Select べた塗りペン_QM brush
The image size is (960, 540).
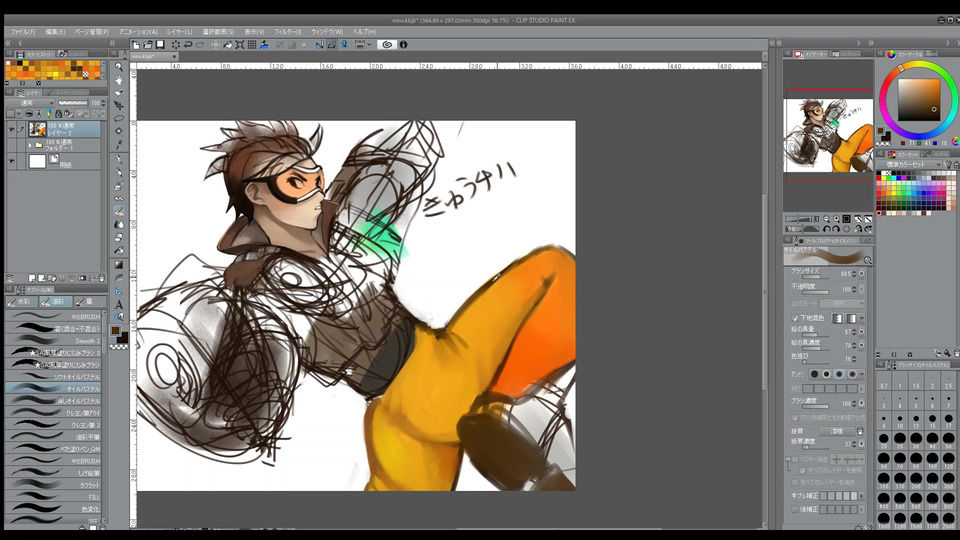tap(54, 449)
